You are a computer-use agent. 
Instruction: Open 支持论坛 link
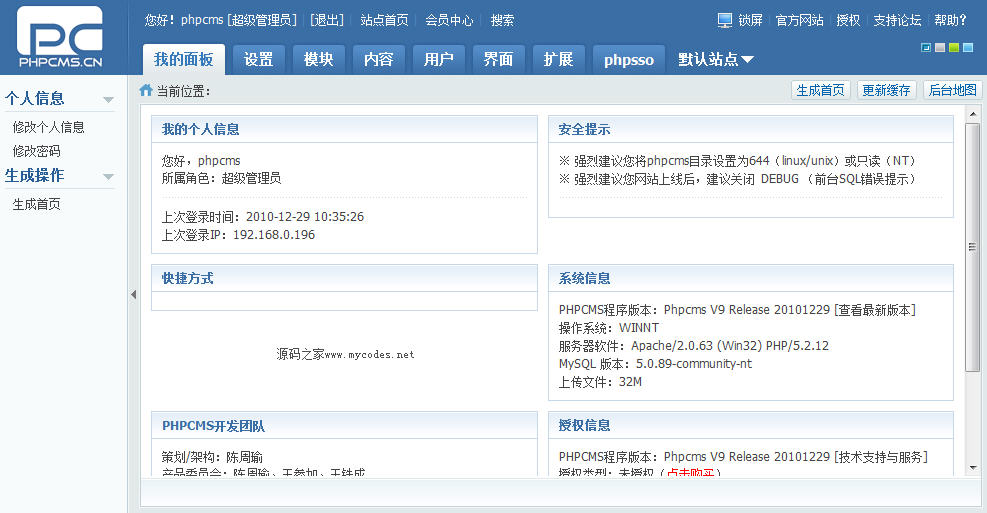click(x=897, y=20)
